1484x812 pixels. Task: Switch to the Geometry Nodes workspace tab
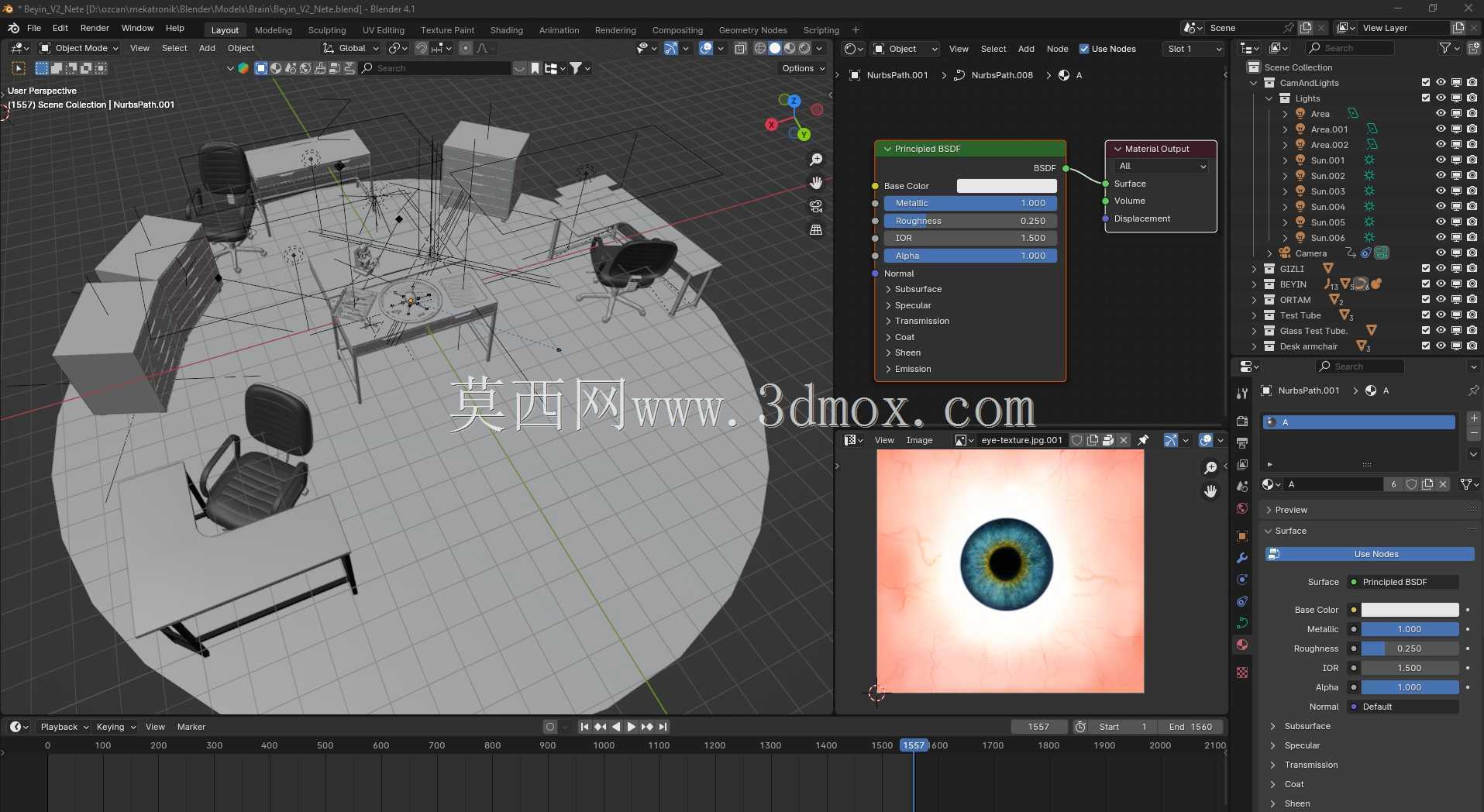click(x=752, y=30)
